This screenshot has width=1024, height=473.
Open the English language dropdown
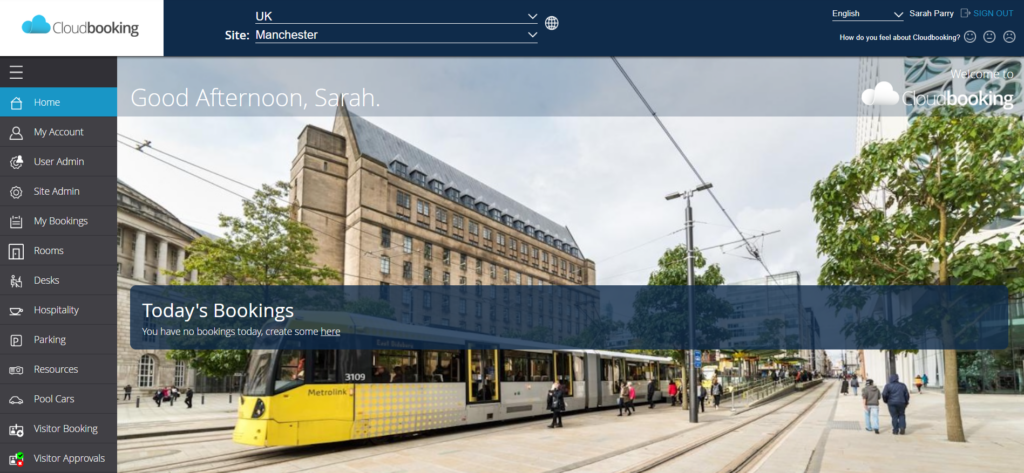click(867, 14)
